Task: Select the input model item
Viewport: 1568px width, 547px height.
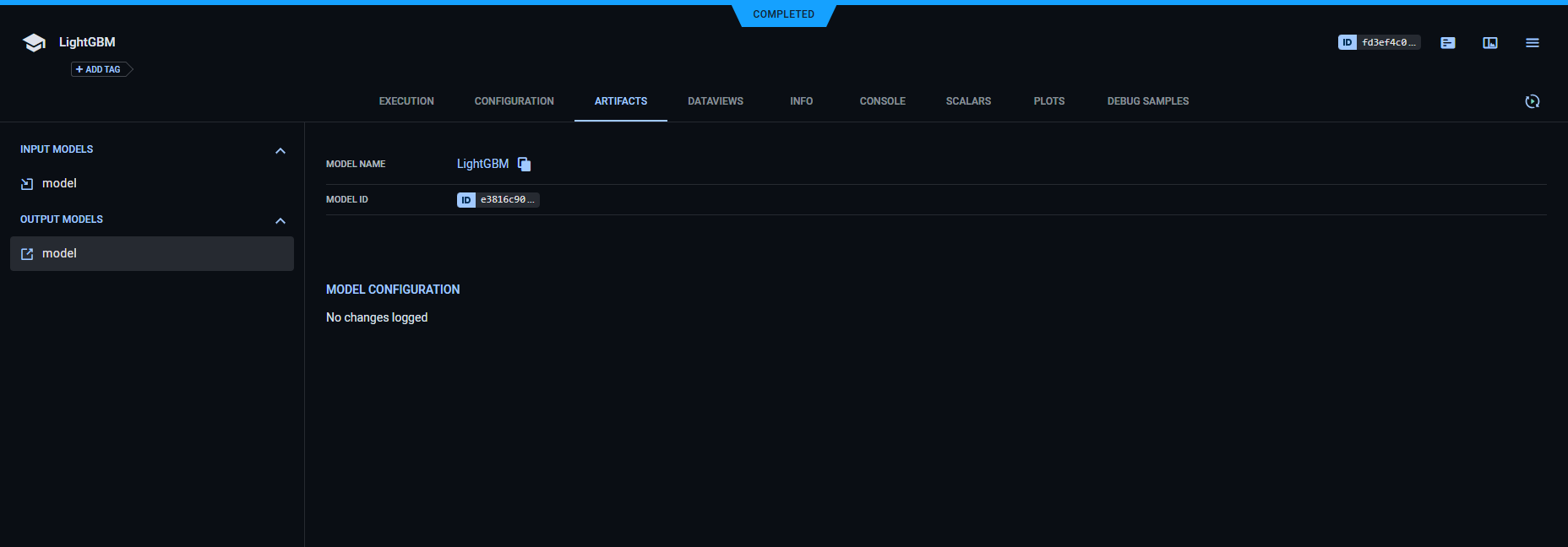Action: (59, 183)
